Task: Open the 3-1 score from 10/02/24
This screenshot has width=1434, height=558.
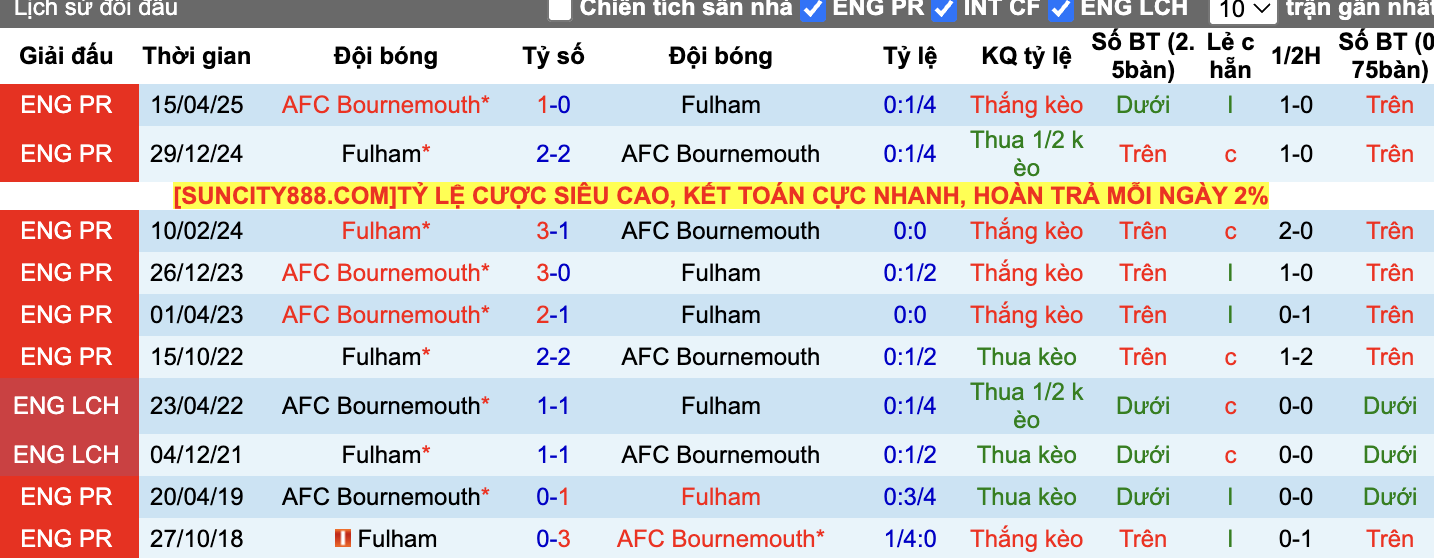Action: point(553,231)
